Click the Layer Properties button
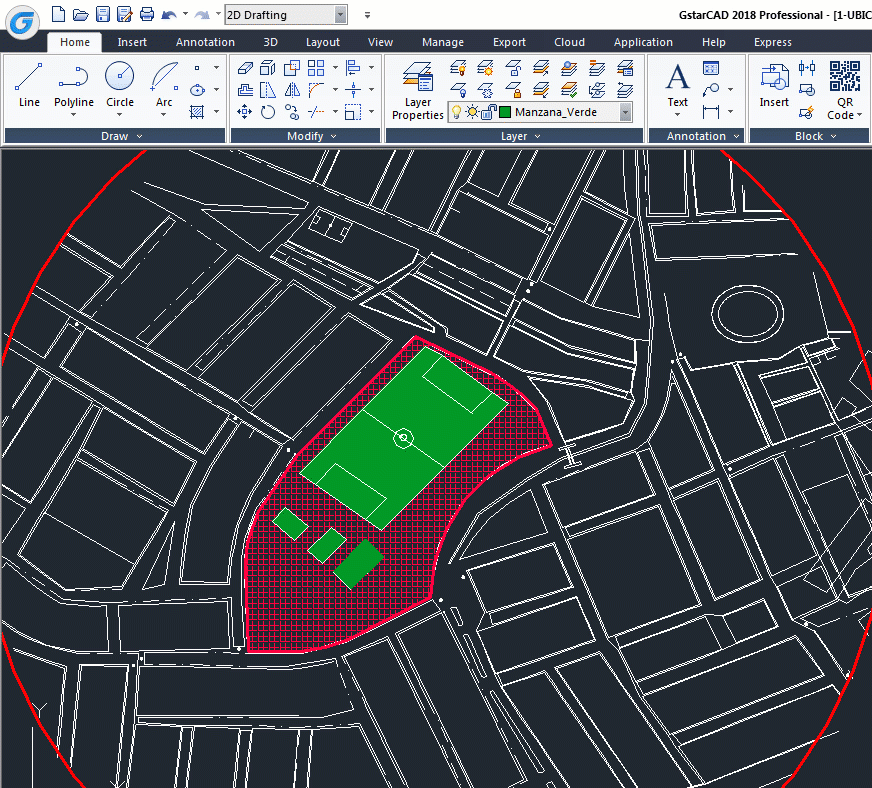The width and height of the screenshot is (872, 788). click(x=418, y=91)
